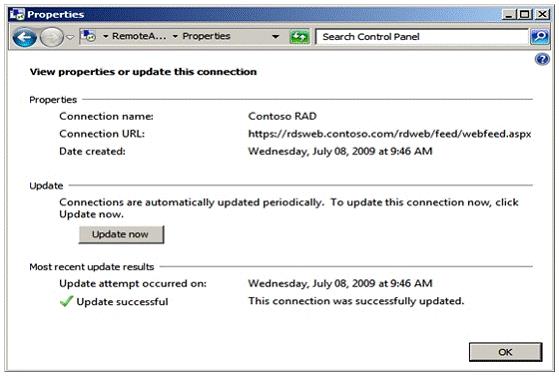Select the Properties breadcrumb segment
559x376 pixels.
(x=206, y=36)
